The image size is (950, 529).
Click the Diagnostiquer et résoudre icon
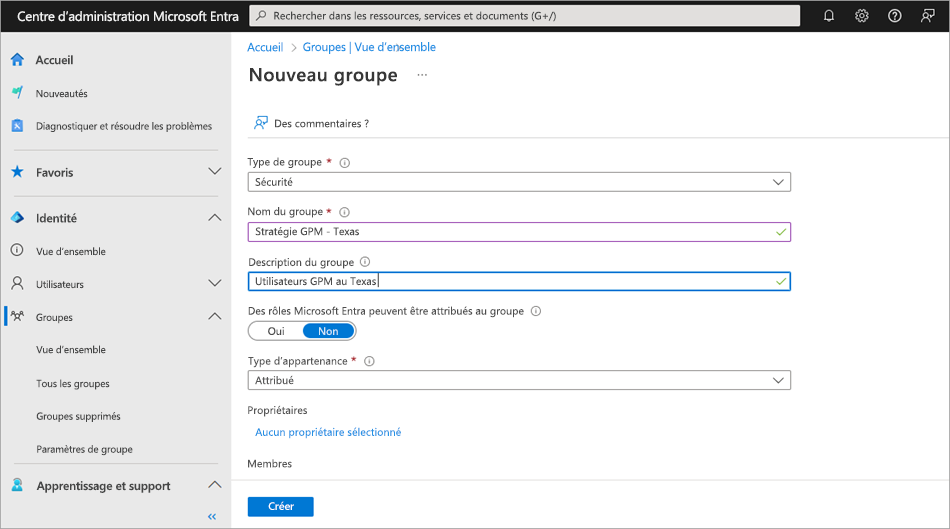pyautogui.click(x=18, y=125)
